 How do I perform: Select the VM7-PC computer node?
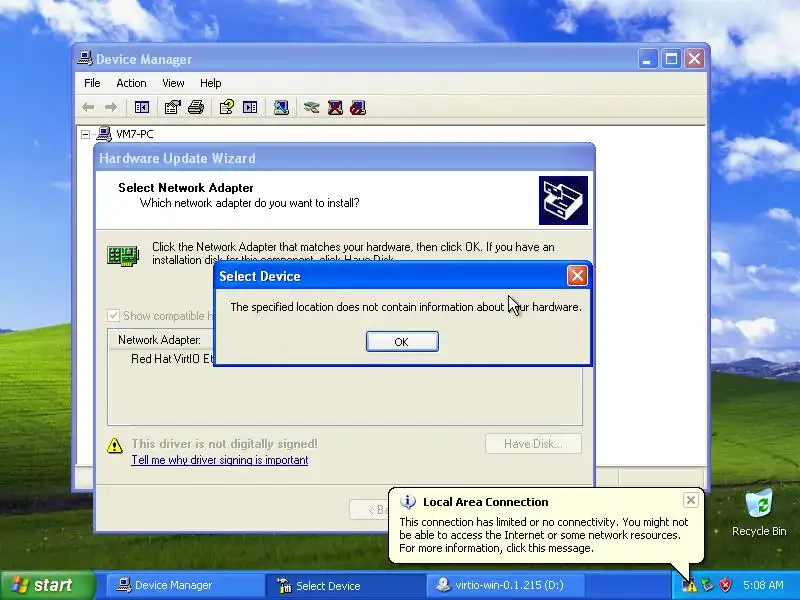point(135,134)
